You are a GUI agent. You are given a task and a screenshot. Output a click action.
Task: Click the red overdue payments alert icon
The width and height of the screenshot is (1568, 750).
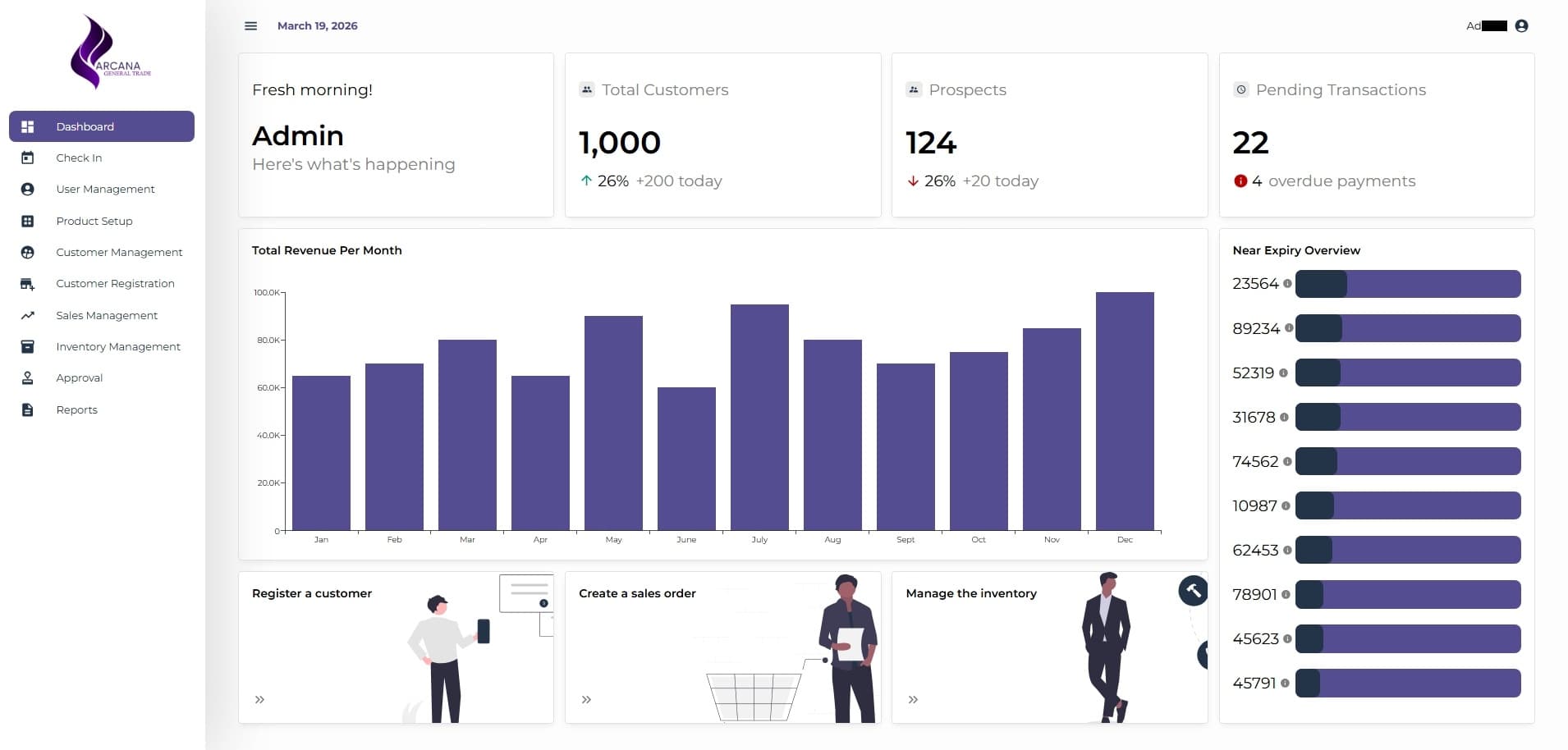coord(1241,181)
